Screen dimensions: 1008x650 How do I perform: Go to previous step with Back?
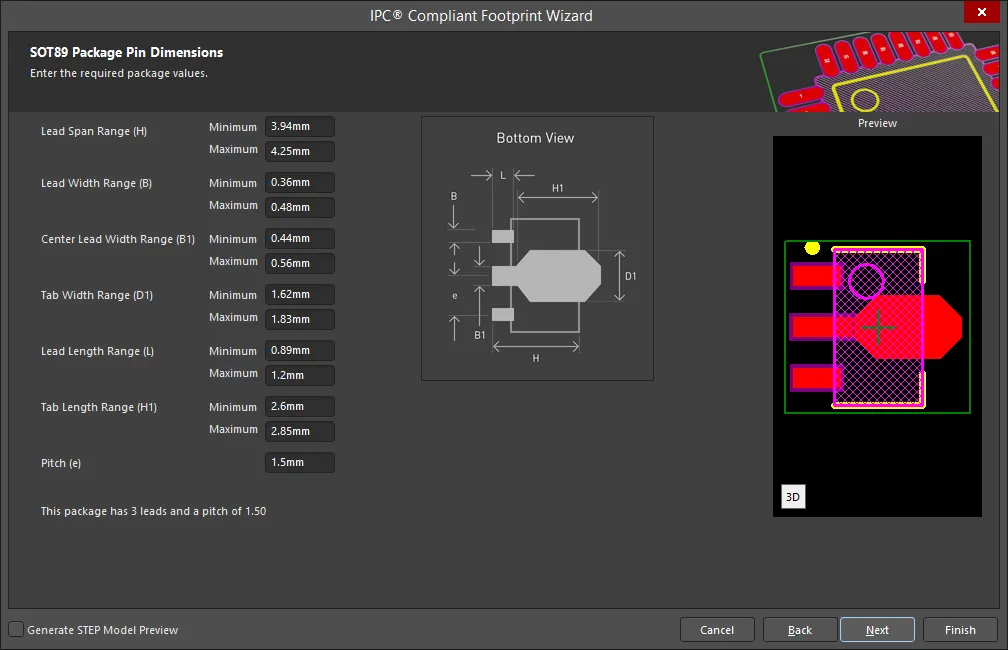[x=800, y=629]
